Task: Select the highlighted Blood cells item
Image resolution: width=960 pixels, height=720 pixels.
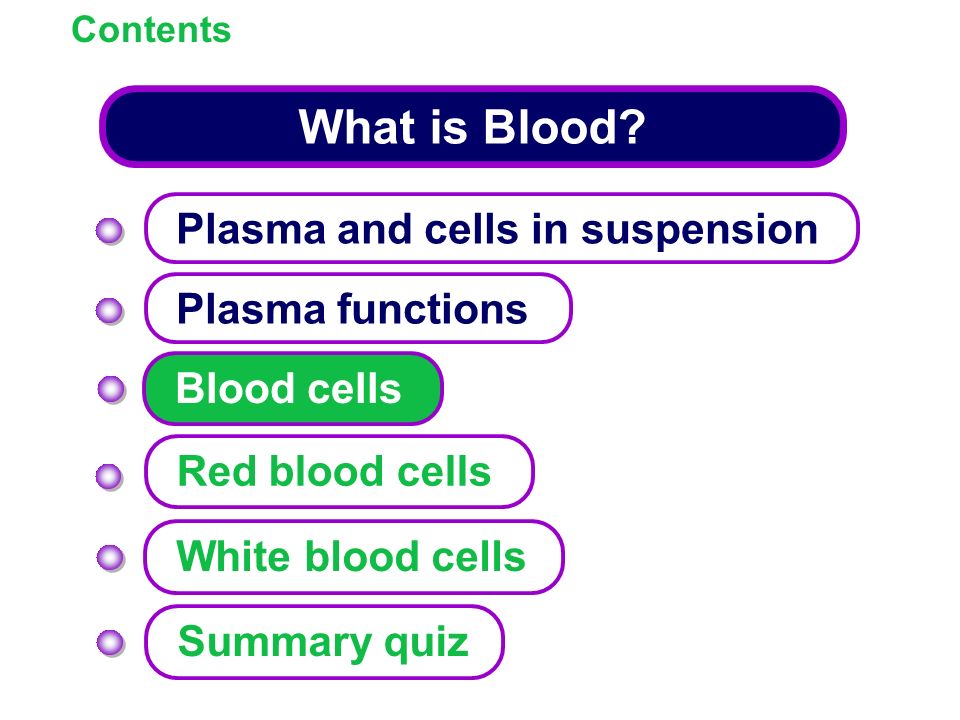Action: click(x=293, y=388)
